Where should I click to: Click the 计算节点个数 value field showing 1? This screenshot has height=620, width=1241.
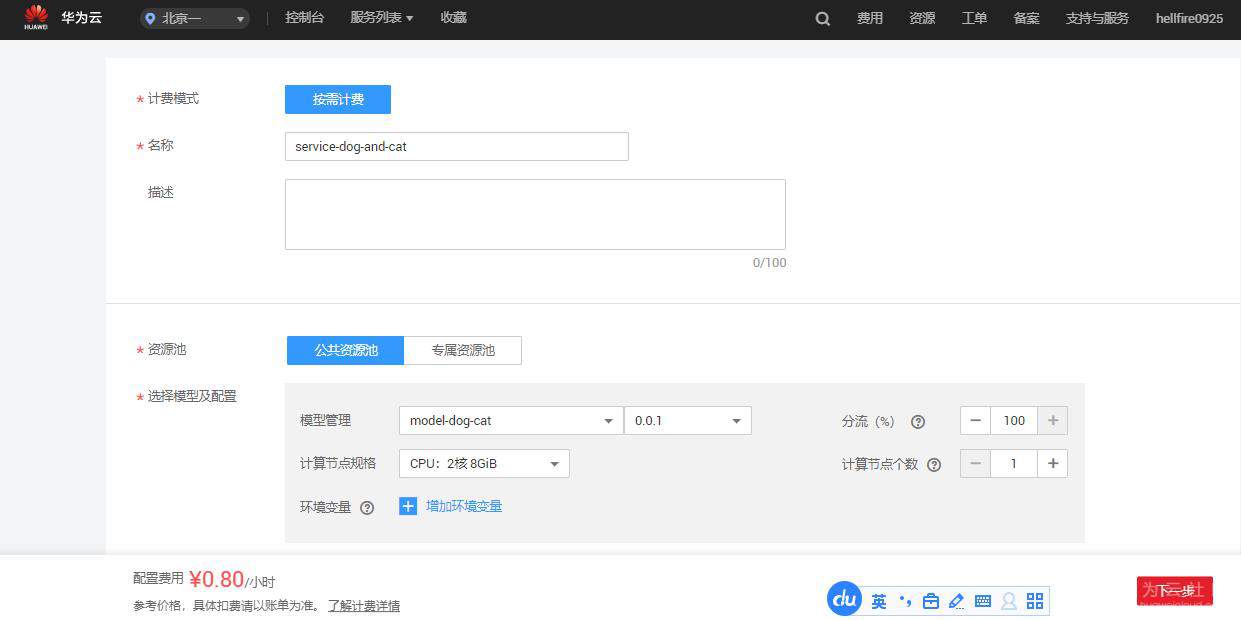[1014, 464]
